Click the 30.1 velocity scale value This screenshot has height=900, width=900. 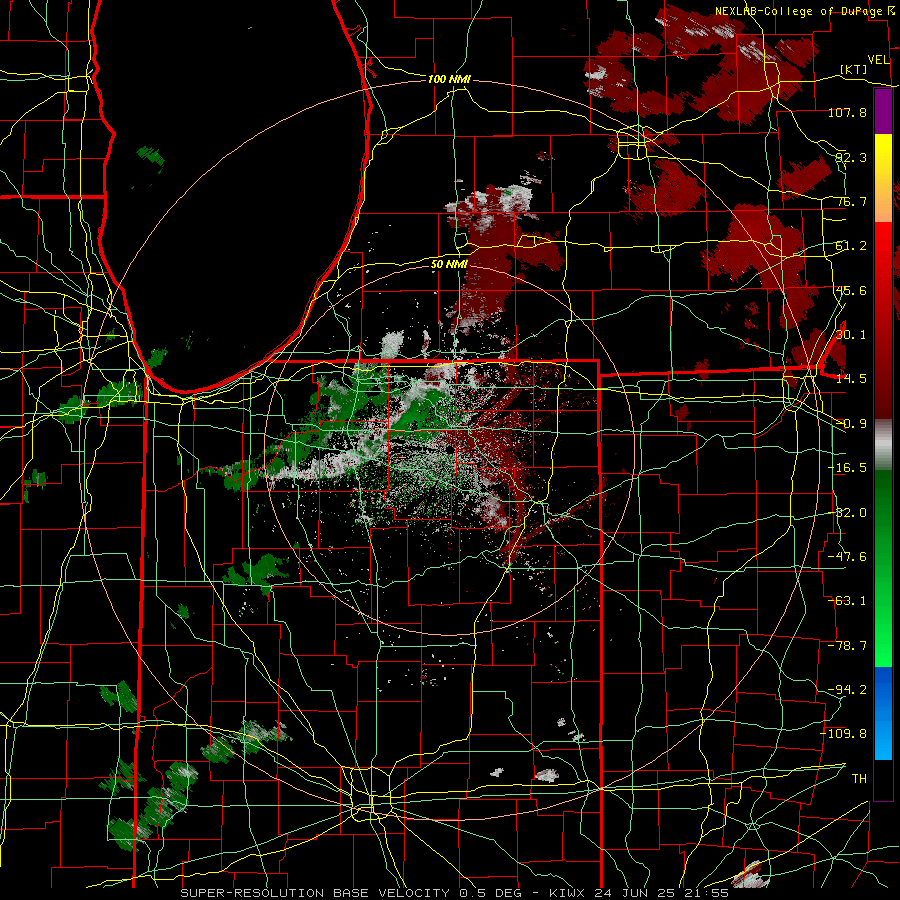pos(851,335)
